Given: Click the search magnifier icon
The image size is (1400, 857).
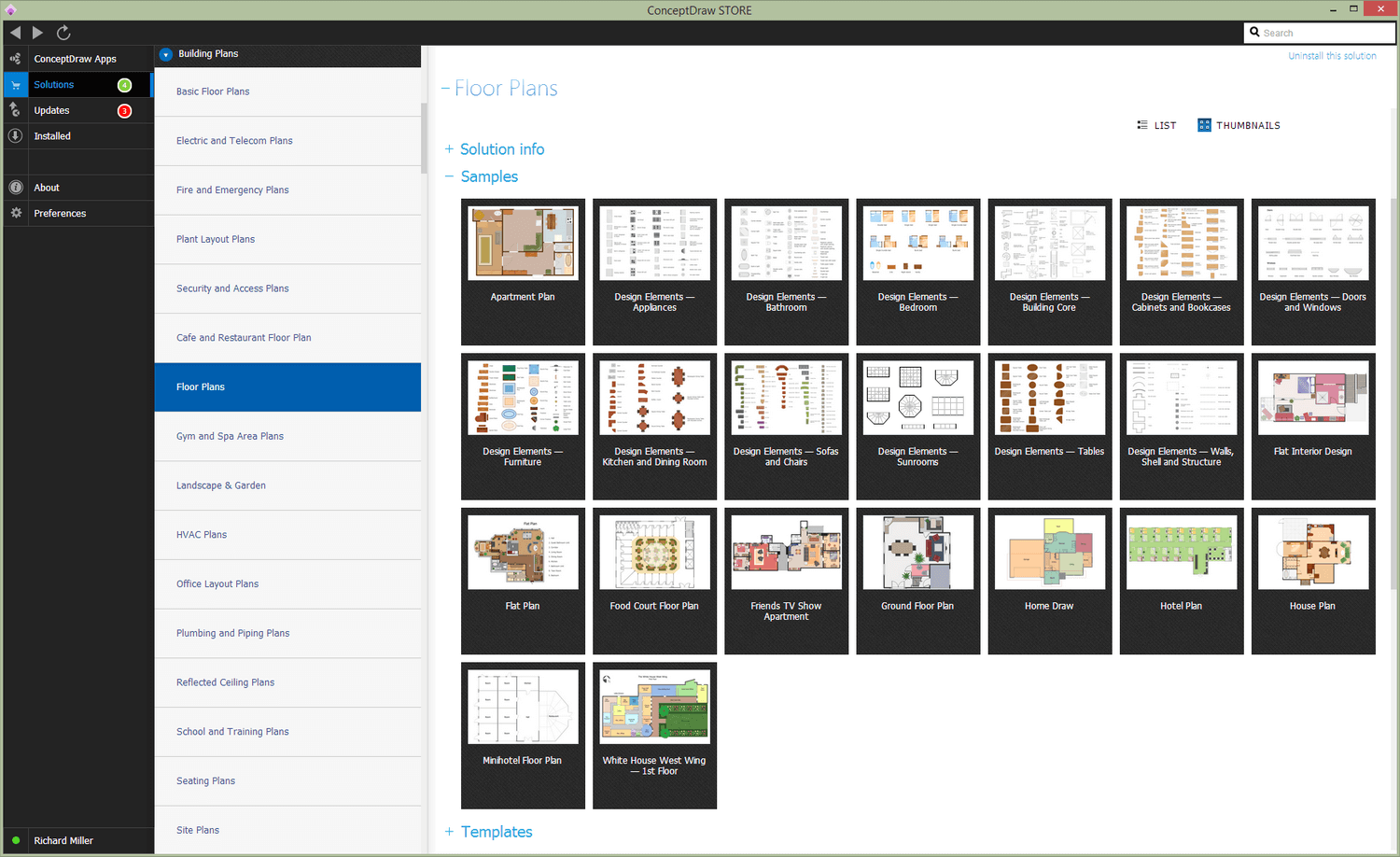Looking at the screenshot, I should (1254, 32).
